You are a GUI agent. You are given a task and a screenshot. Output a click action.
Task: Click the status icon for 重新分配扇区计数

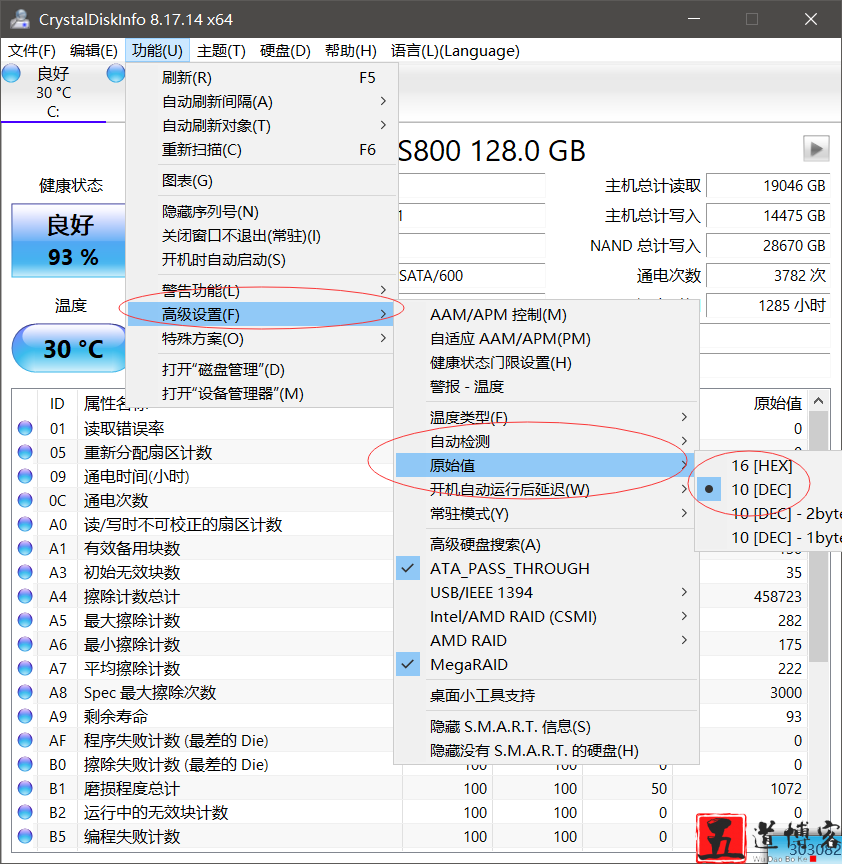[25, 452]
